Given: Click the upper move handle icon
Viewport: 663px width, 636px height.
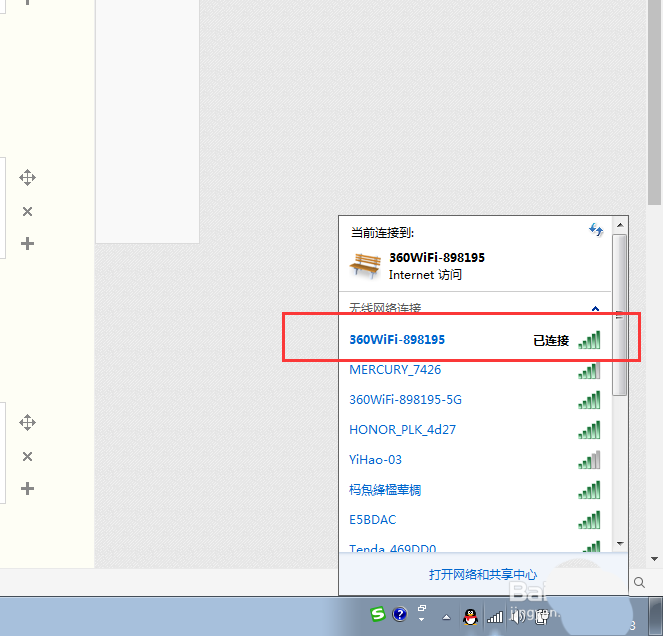Looking at the screenshot, I should point(27,178).
